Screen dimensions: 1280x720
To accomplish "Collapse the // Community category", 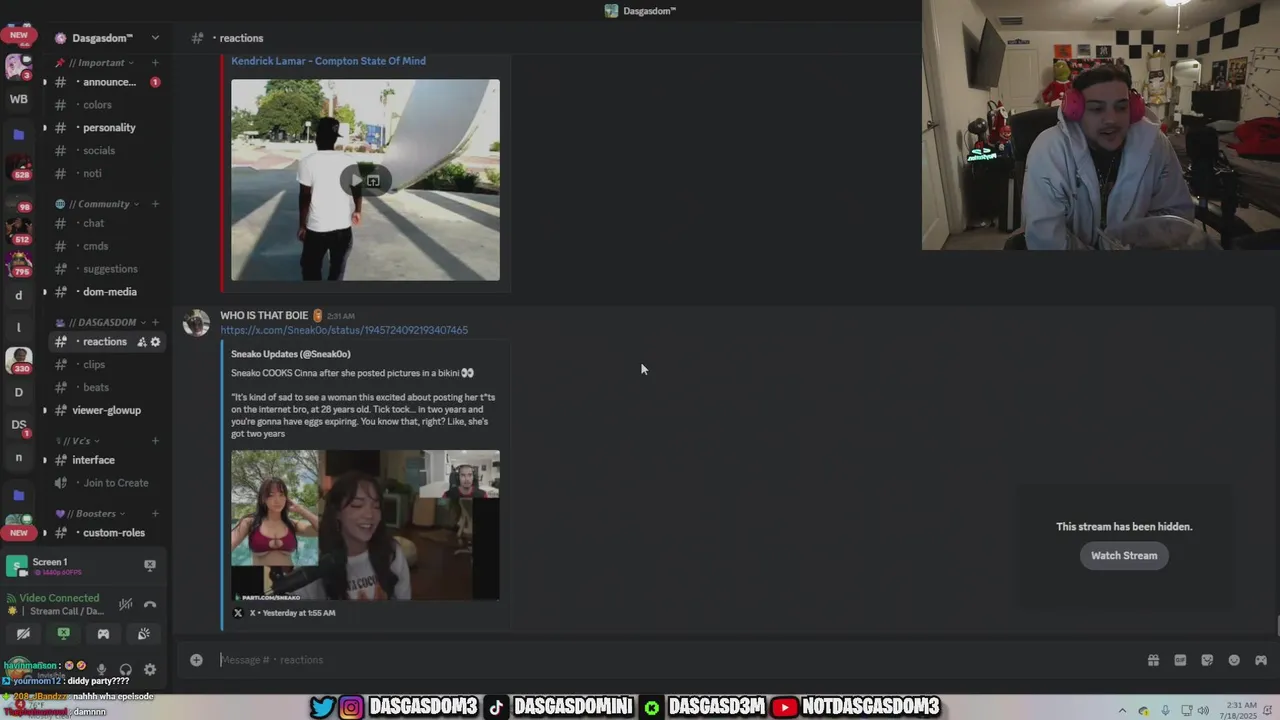I will pos(97,204).
